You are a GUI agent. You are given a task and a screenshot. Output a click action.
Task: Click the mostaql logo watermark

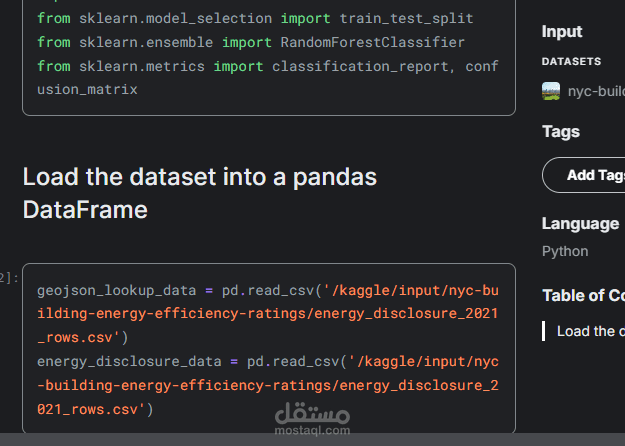(311, 419)
